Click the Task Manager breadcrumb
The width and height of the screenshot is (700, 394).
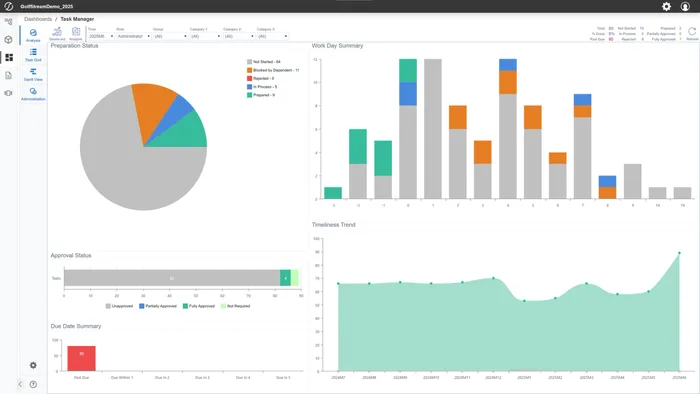77,19
